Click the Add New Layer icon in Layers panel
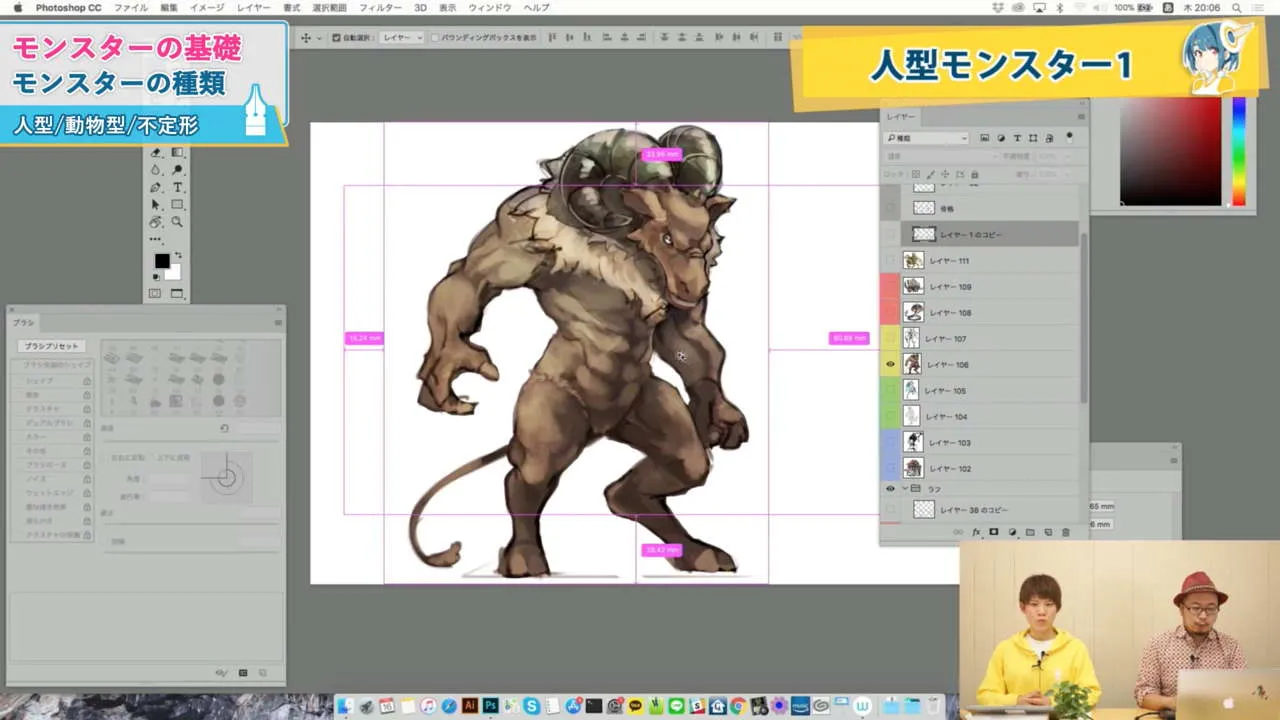This screenshot has width=1280, height=720. tap(1048, 532)
